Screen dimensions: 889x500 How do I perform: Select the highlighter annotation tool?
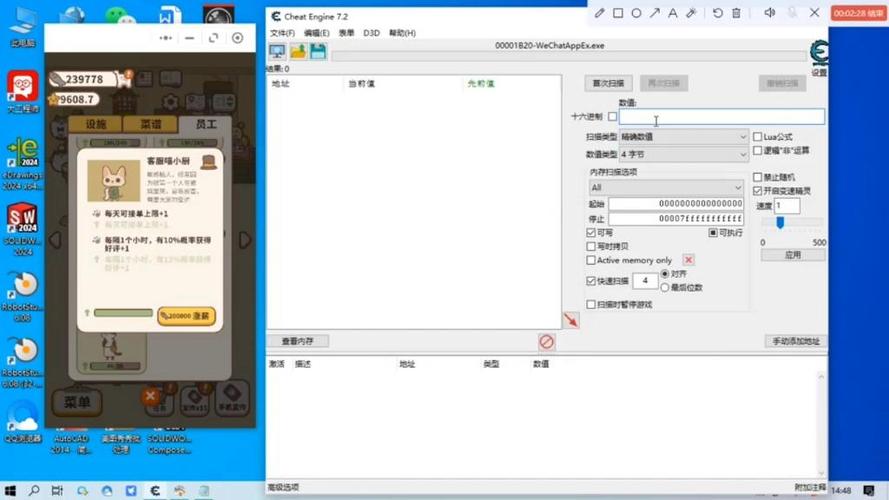tap(691, 12)
